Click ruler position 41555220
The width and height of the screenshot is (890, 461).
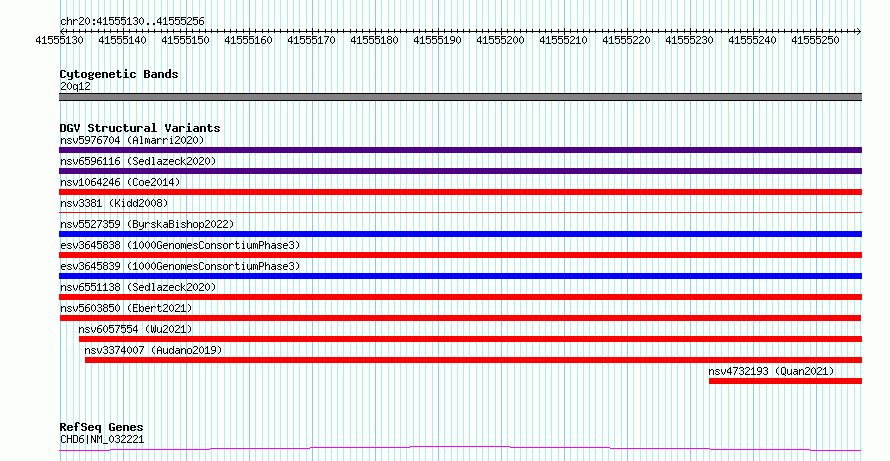(x=627, y=40)
